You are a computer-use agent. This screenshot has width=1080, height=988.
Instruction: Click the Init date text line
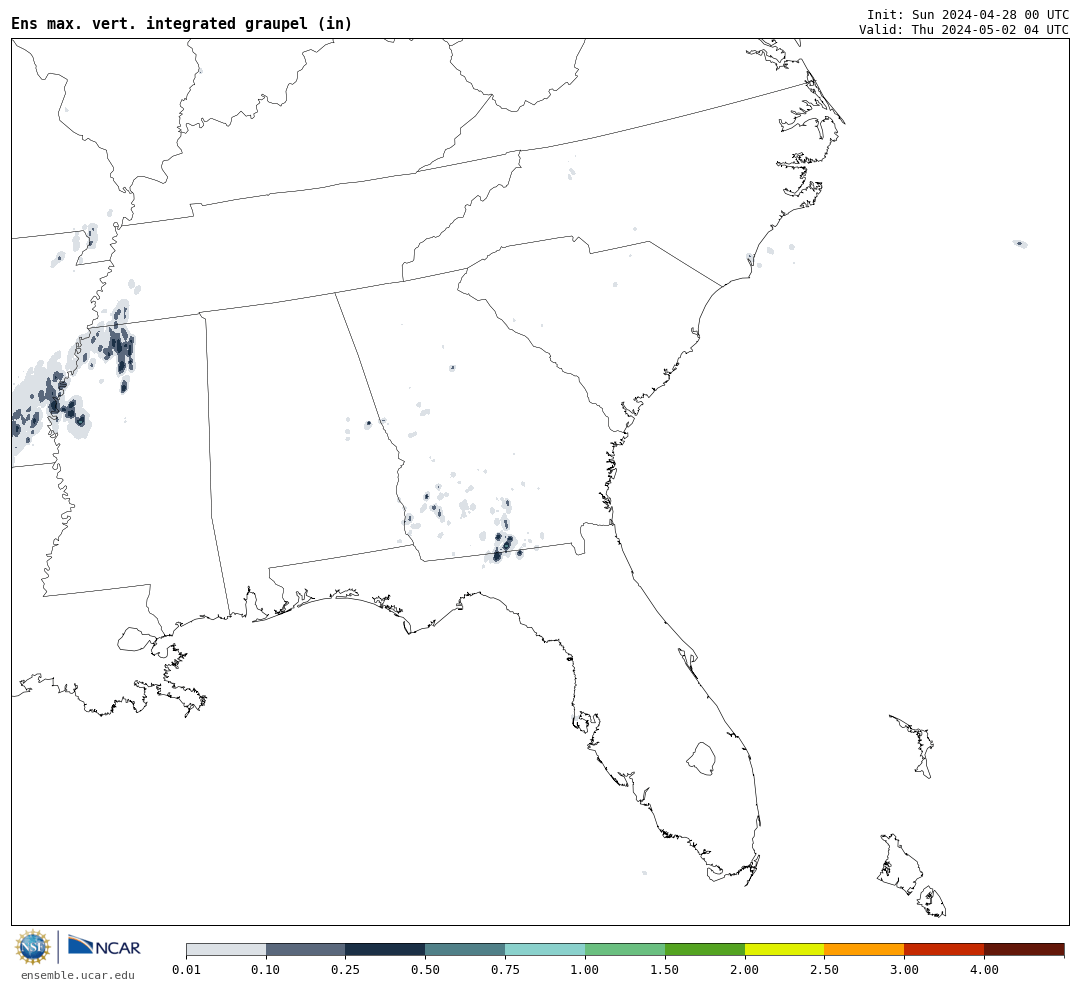(x=968, y=14)
